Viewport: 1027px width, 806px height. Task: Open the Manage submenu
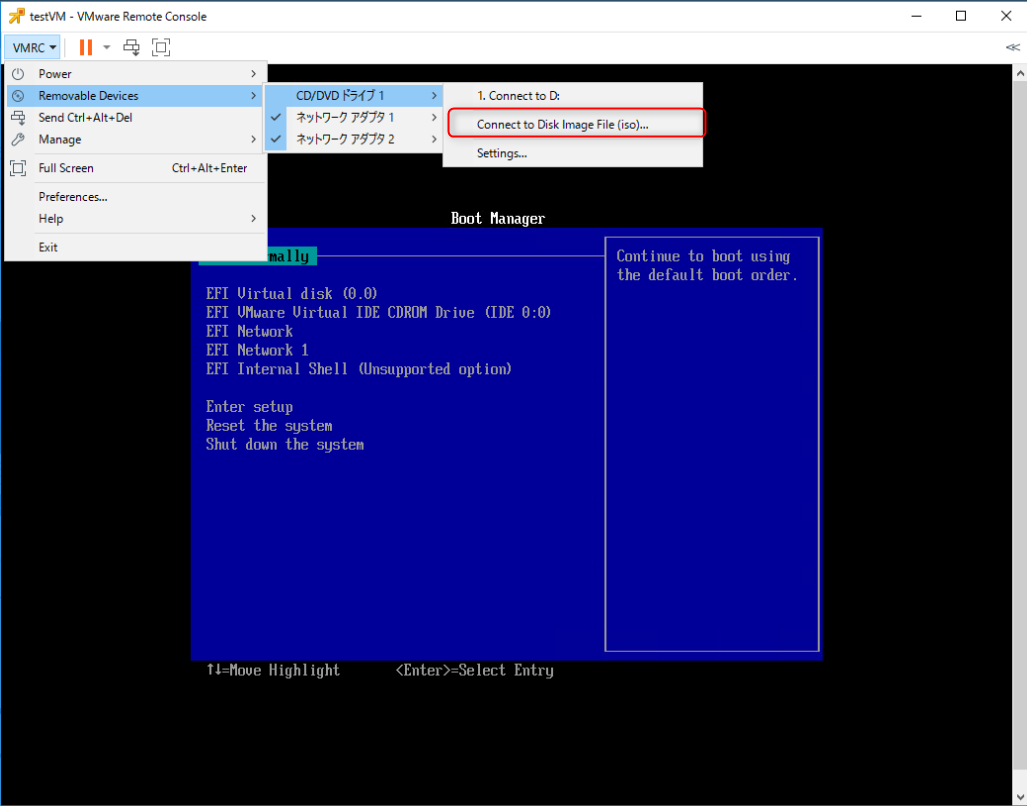coord(136,139)
